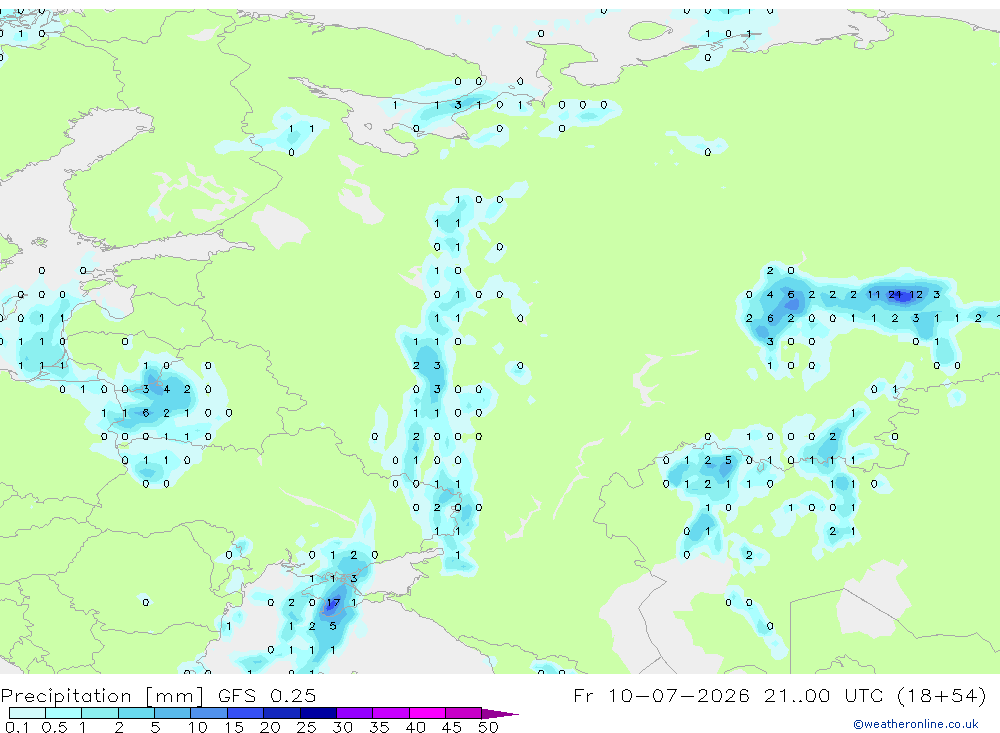Pick the purple legend swatch between 30 and 35
Screen dimensions: 1000x733
coord(354,713)
